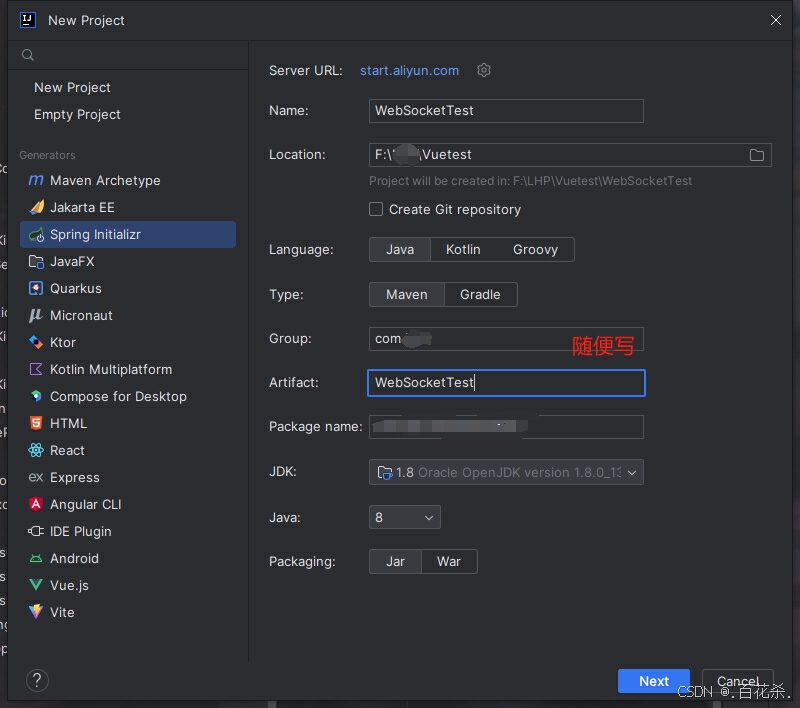
Task: Open the JDK version dropdown
Action: [x=506, y=472]
